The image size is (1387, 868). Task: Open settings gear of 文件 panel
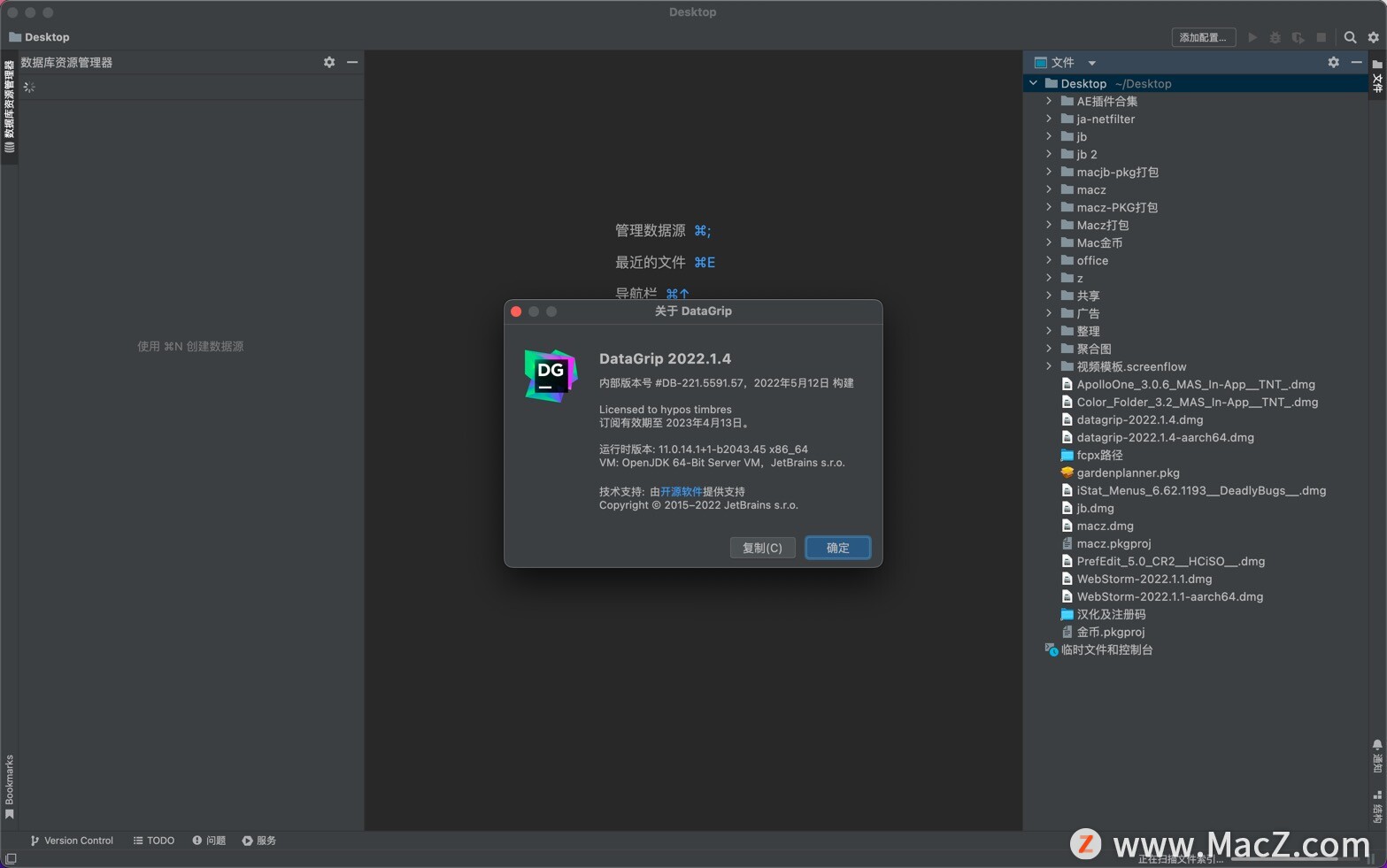pyautogui.click(x=1334, y=62)
